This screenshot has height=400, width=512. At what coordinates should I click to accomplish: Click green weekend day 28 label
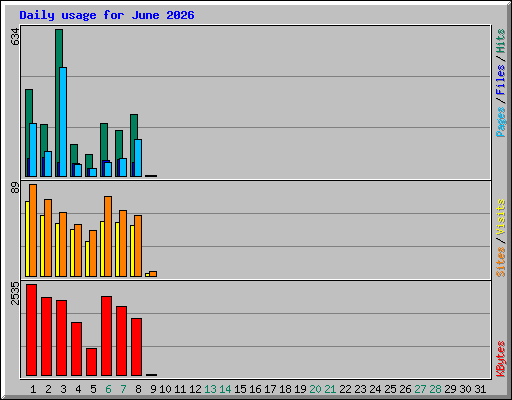[x=435, y=389]
